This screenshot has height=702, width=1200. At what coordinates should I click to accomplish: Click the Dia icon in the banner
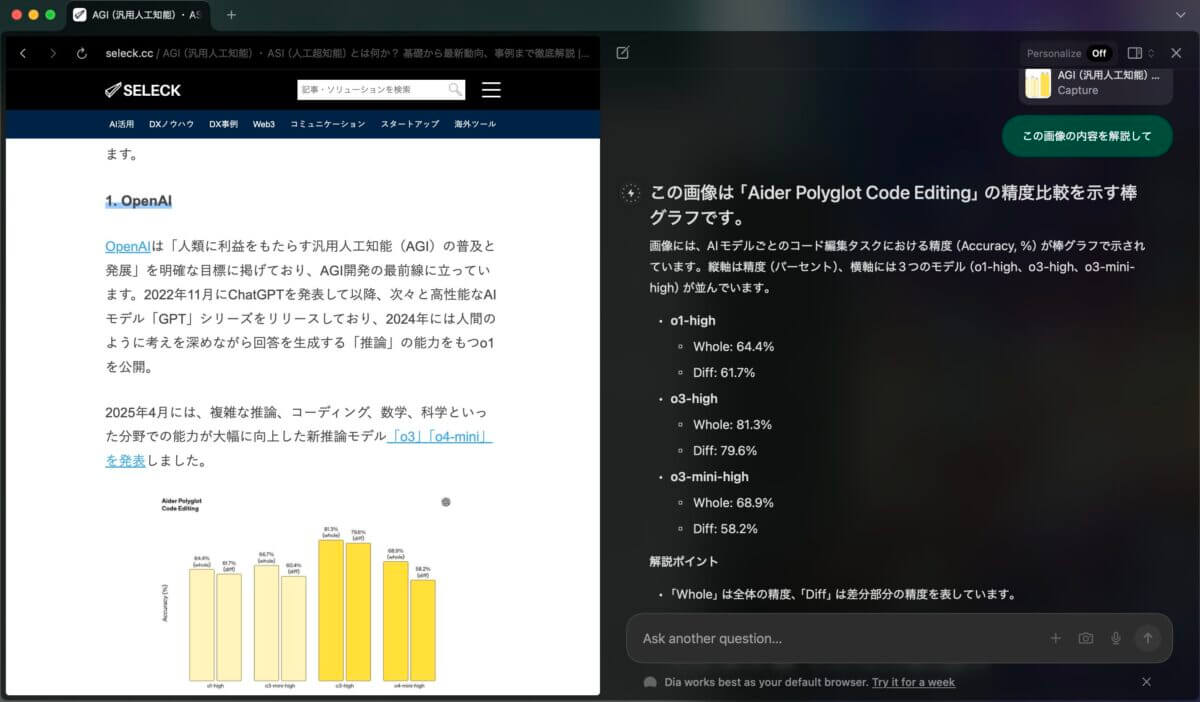(650, 682)
